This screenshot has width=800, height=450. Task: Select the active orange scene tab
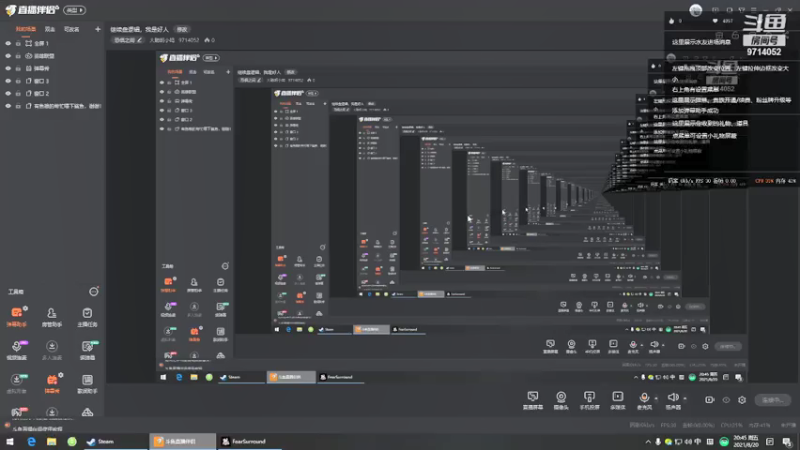pos(26,29)
